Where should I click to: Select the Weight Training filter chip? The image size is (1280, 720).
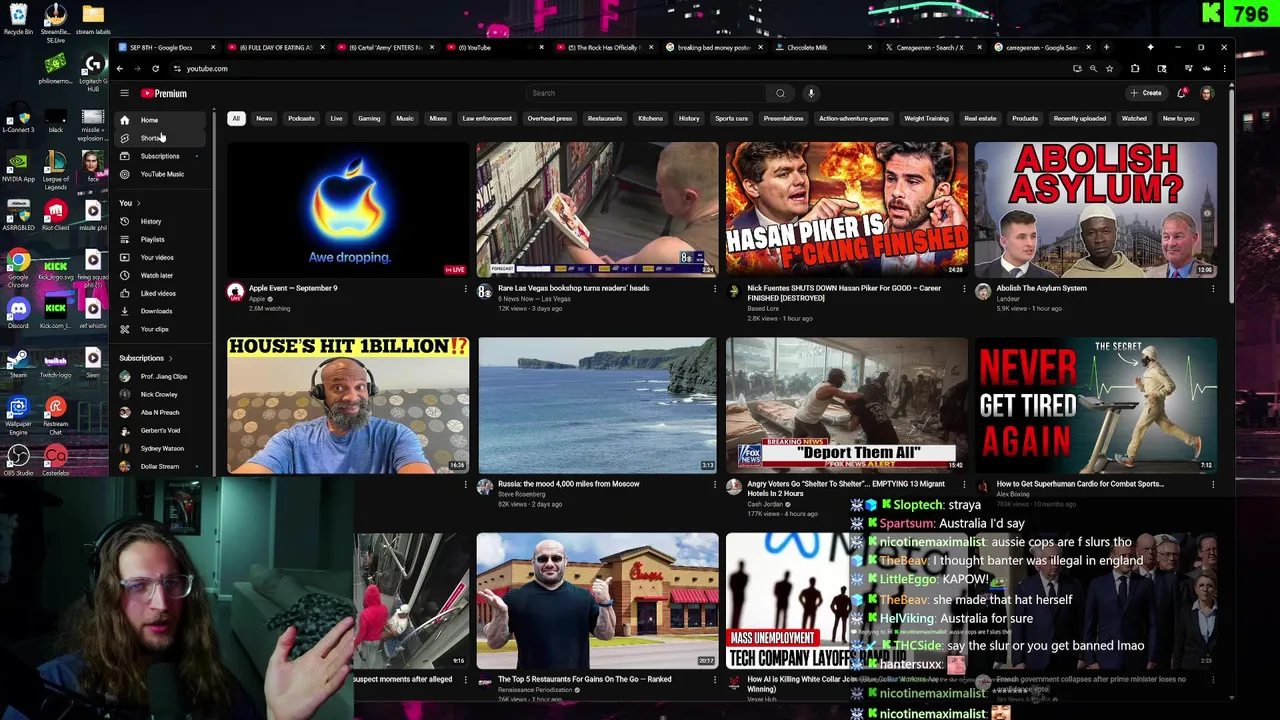point(926,118)
